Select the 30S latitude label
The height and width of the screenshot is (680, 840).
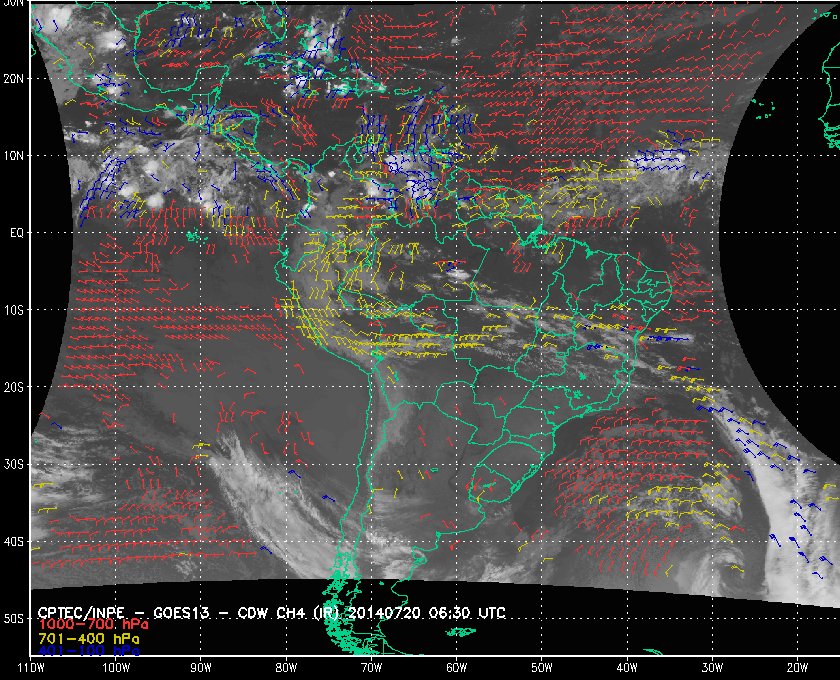[14, 465]
